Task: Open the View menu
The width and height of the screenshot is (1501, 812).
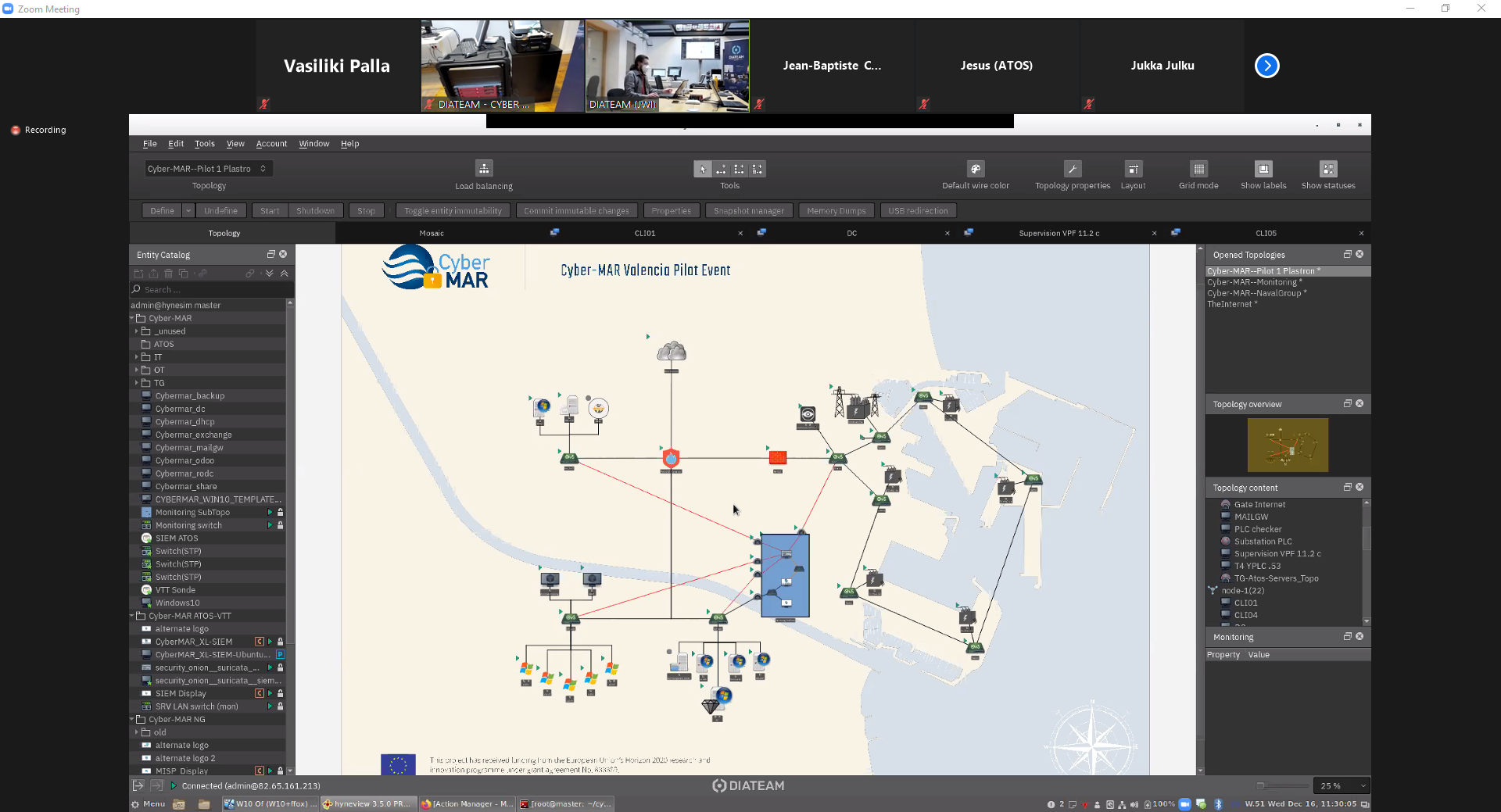Action: (x=235, y=144)
